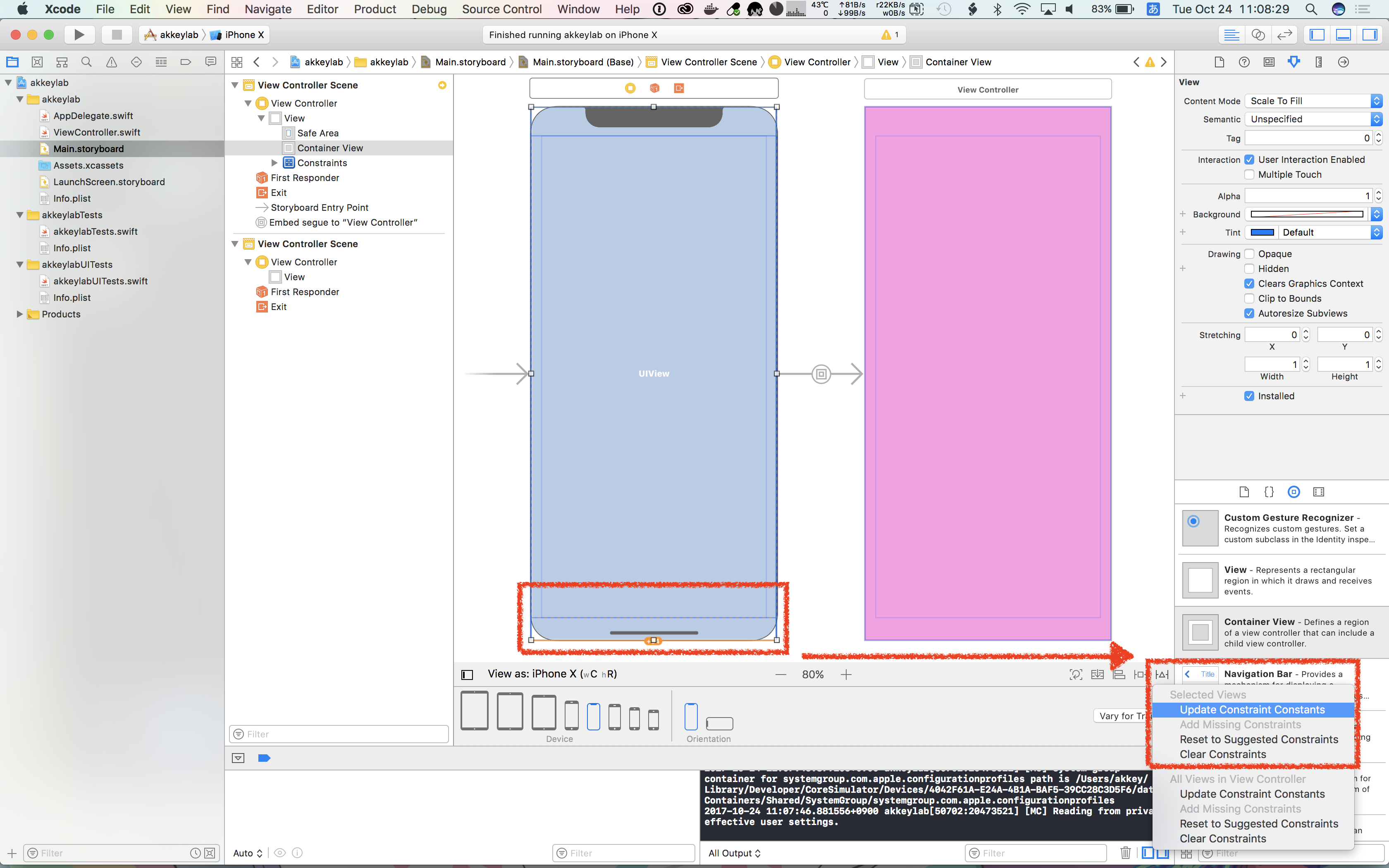
Task: Show the Code Snippet library
Action: (x=1269, y=491)
